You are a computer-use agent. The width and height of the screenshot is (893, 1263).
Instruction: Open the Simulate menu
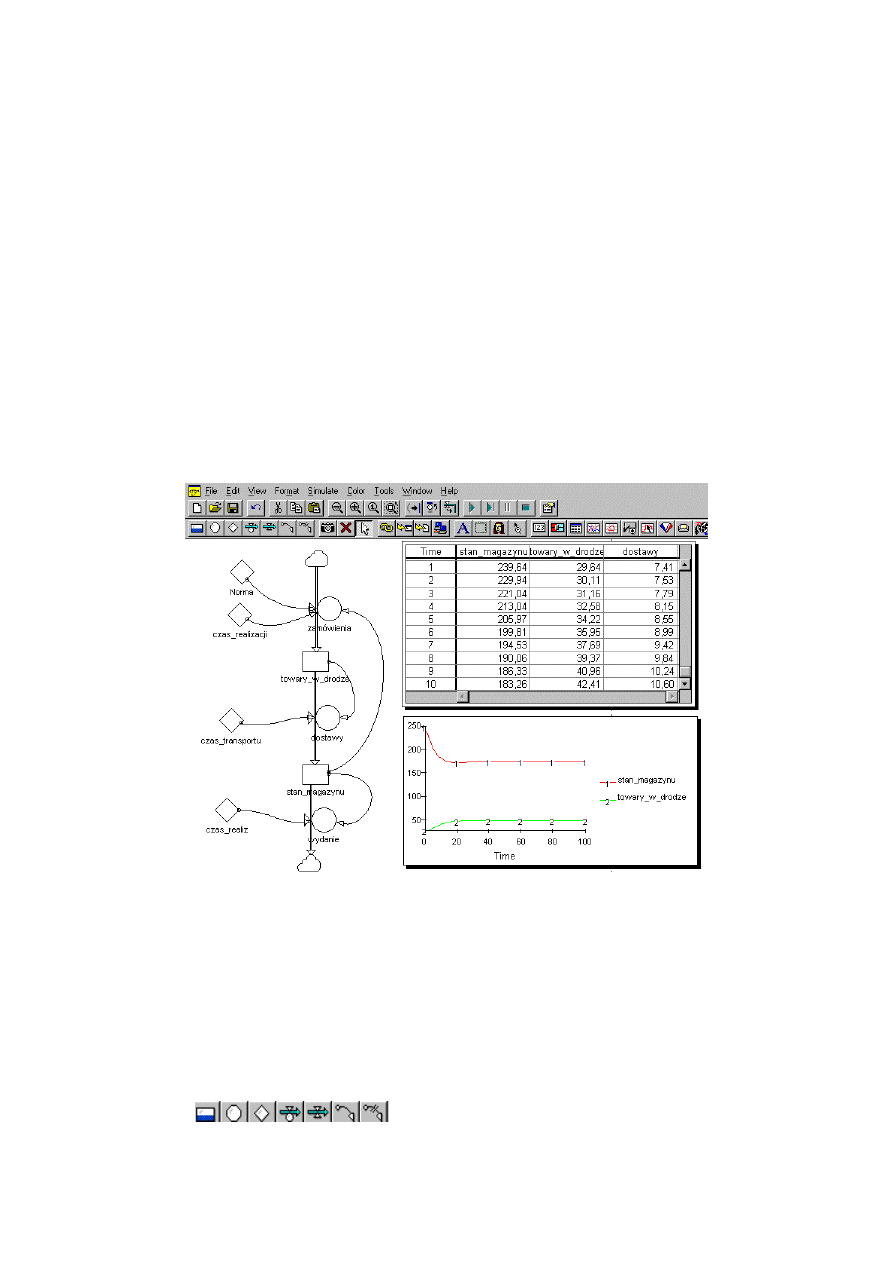click(322, 491)
